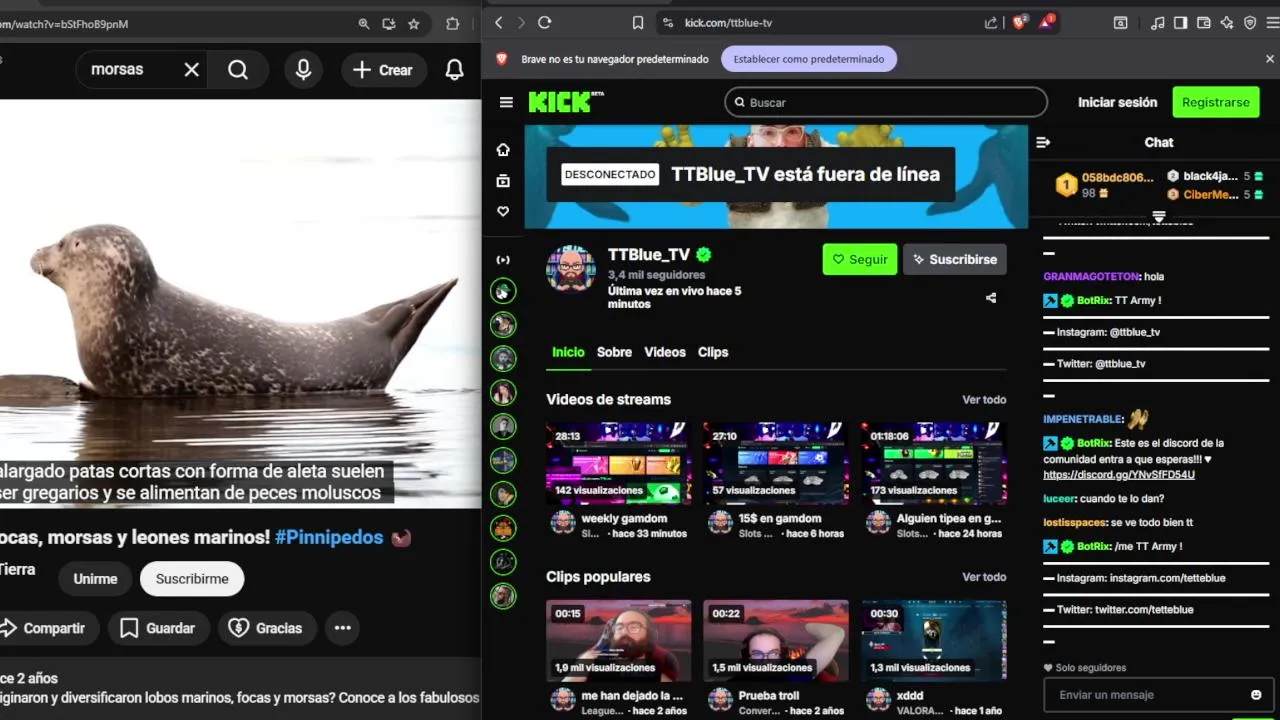Open emoji picker in chat input
This screenshot has height=720, width=1280.
click(1256, 695)
